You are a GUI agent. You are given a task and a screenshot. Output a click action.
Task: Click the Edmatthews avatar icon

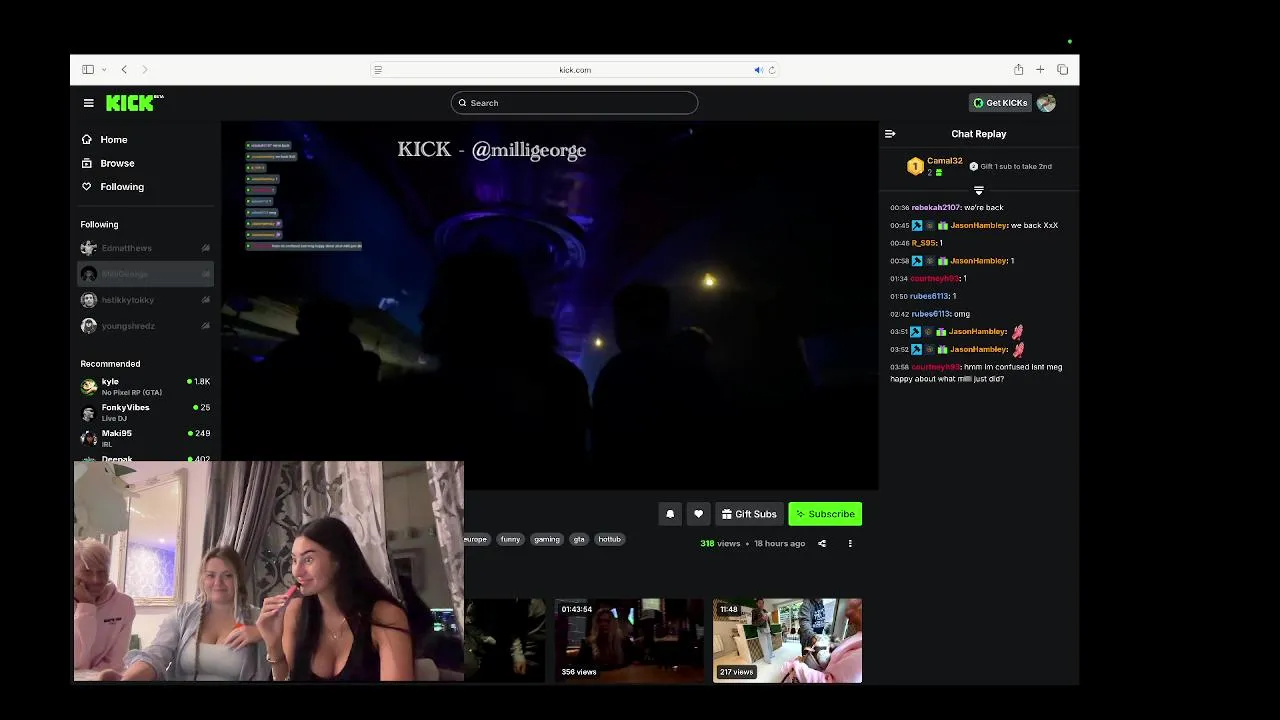coord(89,248)
